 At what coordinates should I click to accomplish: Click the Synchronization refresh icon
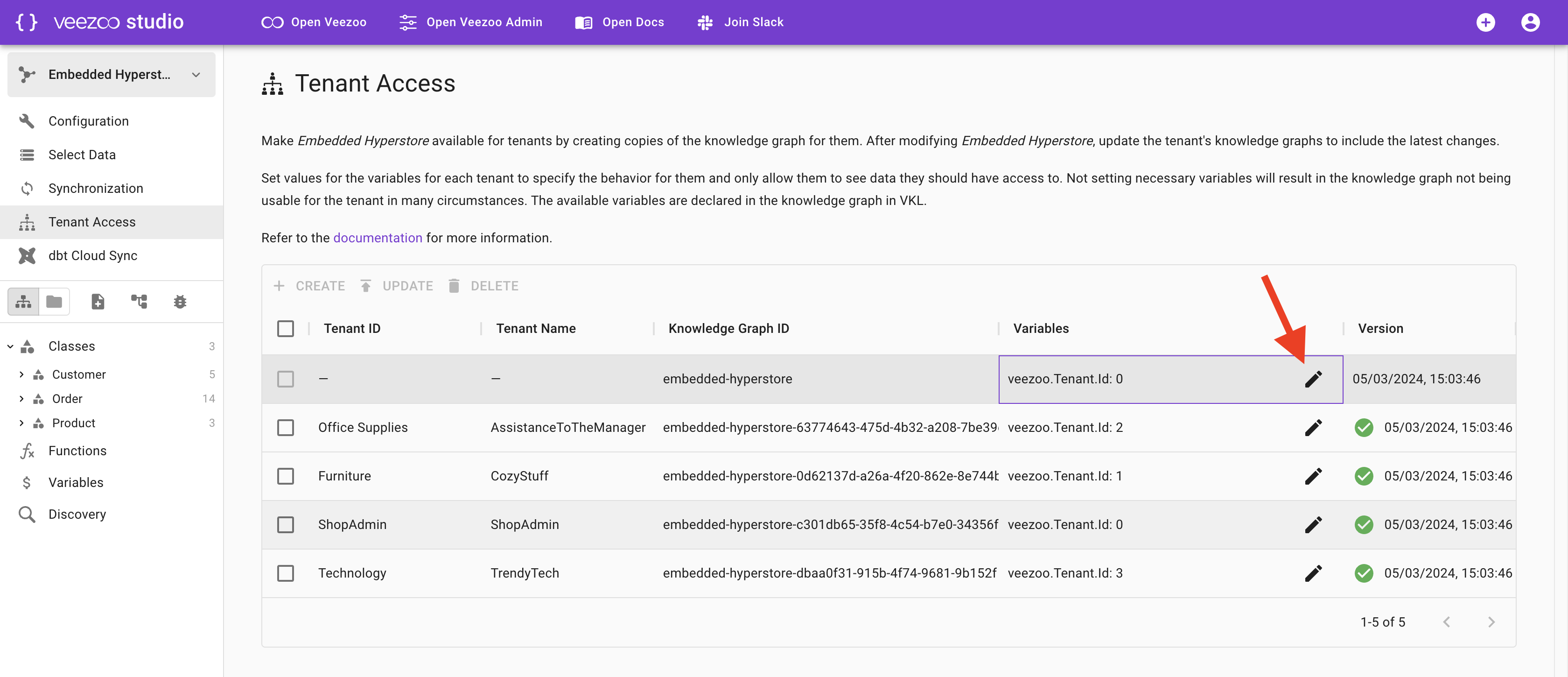click(27, 188)
